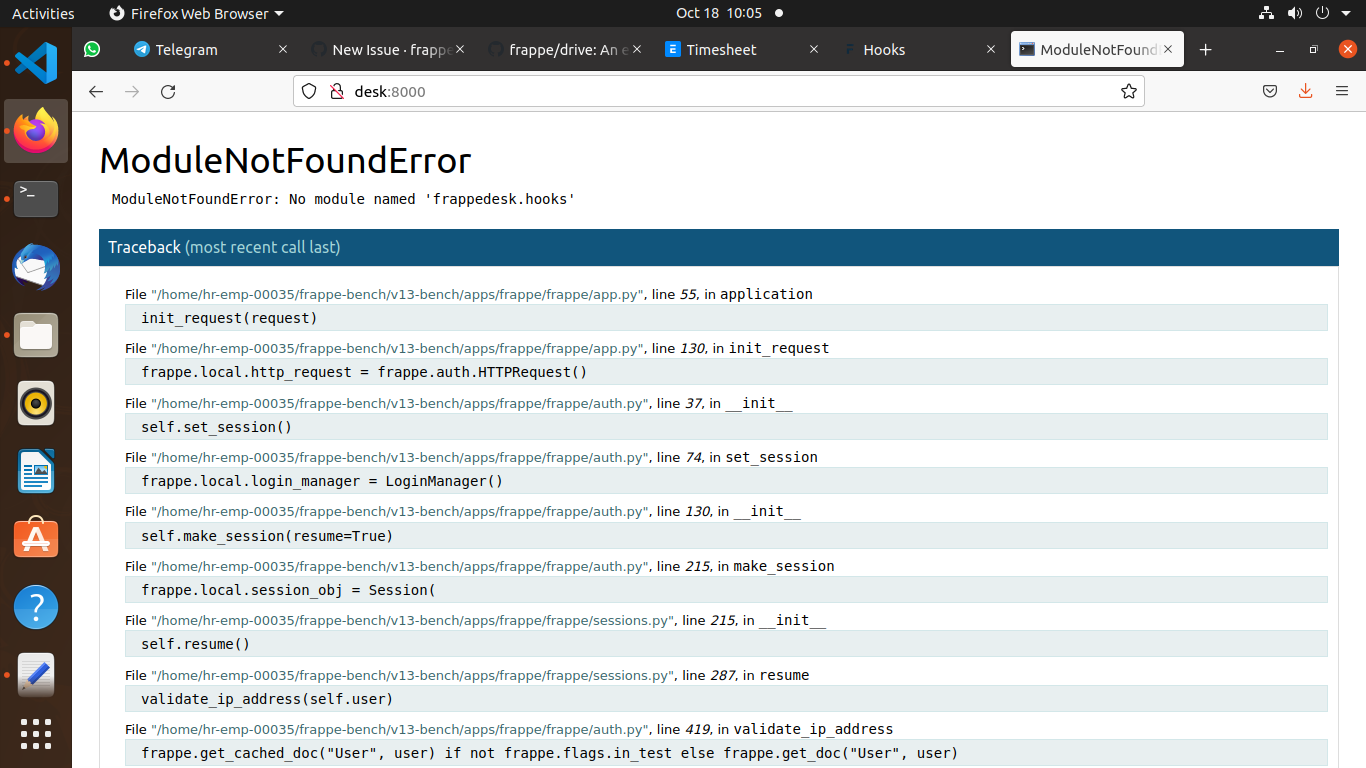
Task: Launch Visual Studio Code from the dock
Action: point(35,62)
